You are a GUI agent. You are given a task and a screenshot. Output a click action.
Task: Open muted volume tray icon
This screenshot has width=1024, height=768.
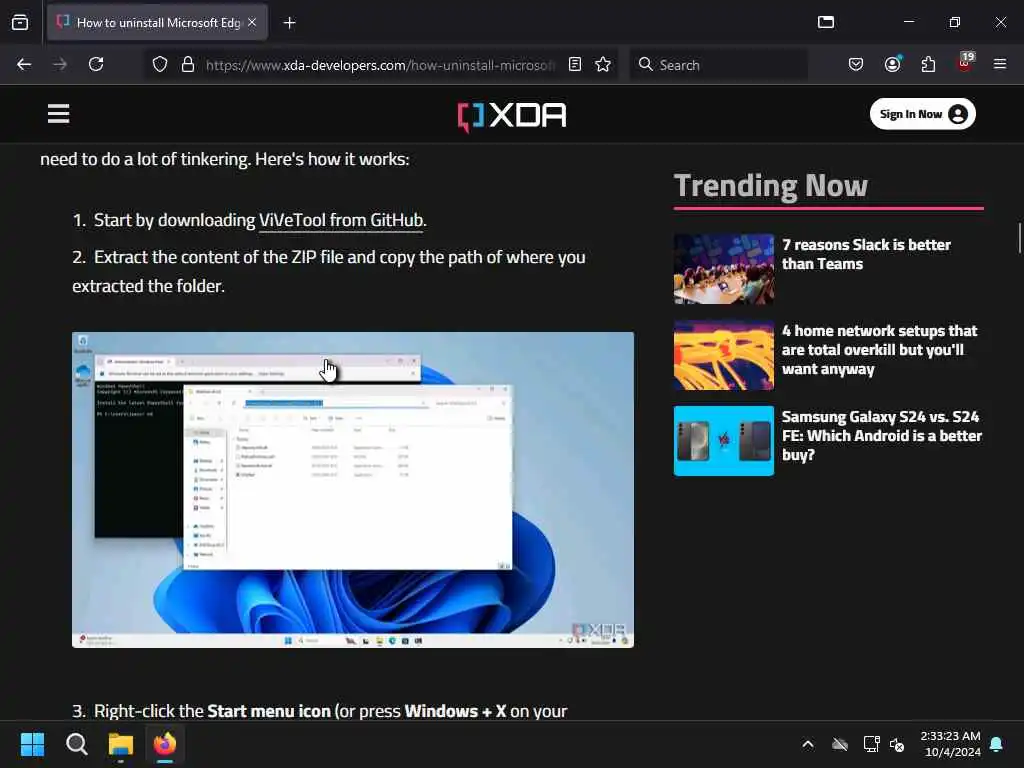coord(897,744)
